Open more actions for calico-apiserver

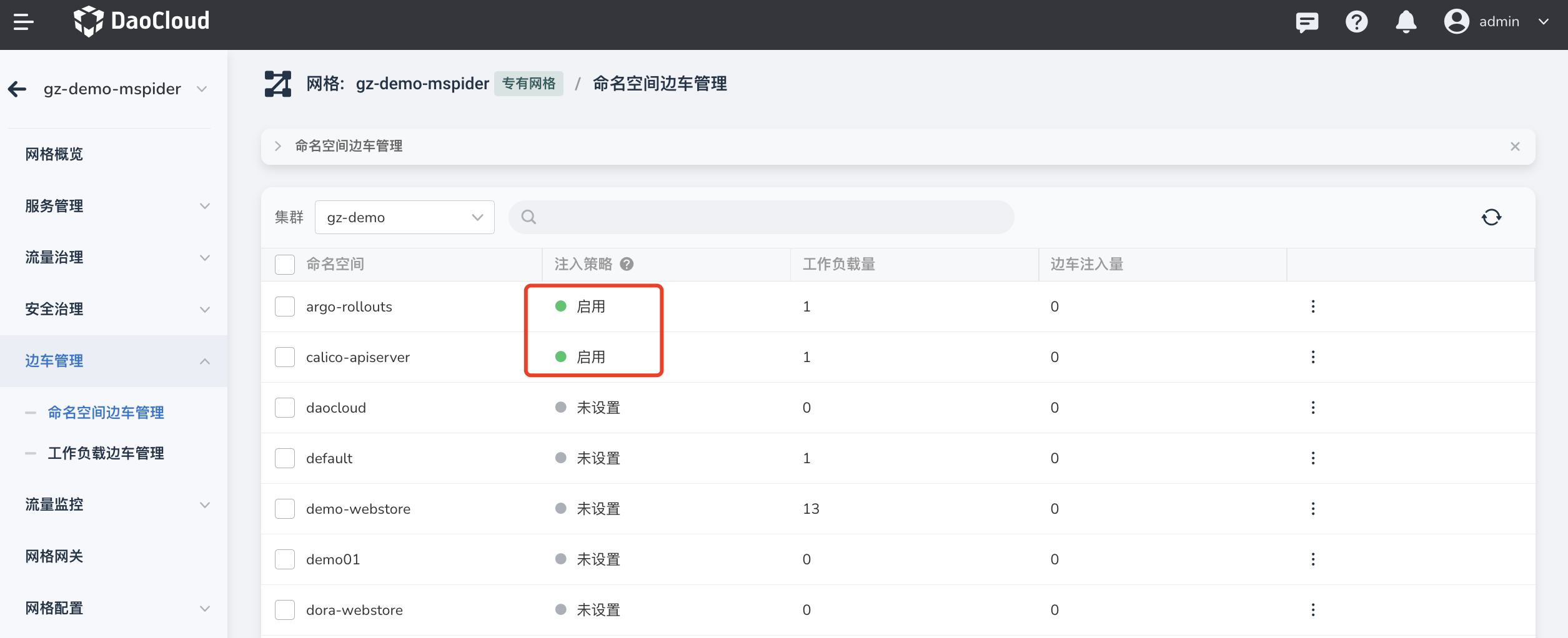point(1313,357)
